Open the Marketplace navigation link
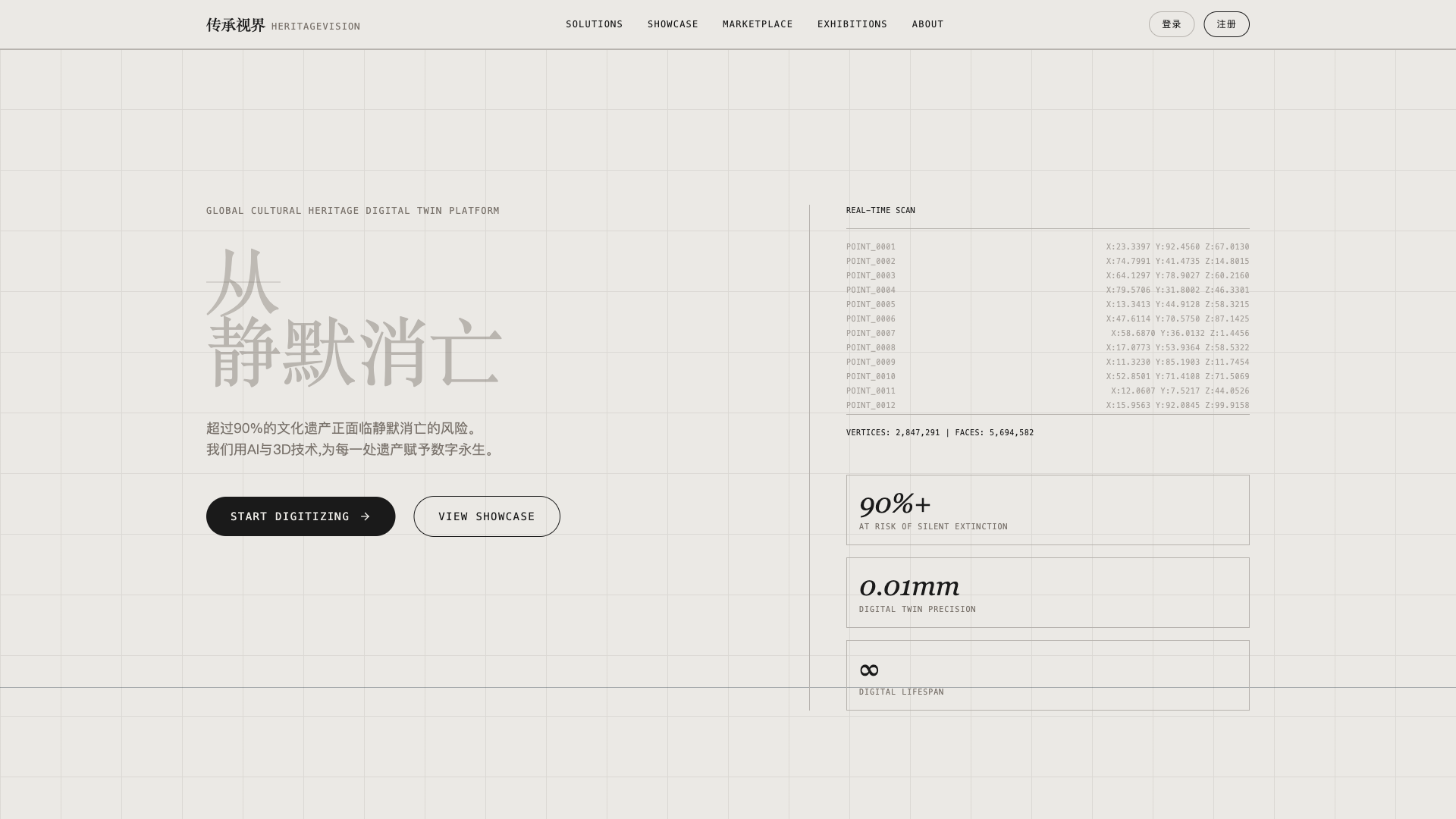Screen dimensions: 1456x819 pyautogui.click(x=757, y=24)
